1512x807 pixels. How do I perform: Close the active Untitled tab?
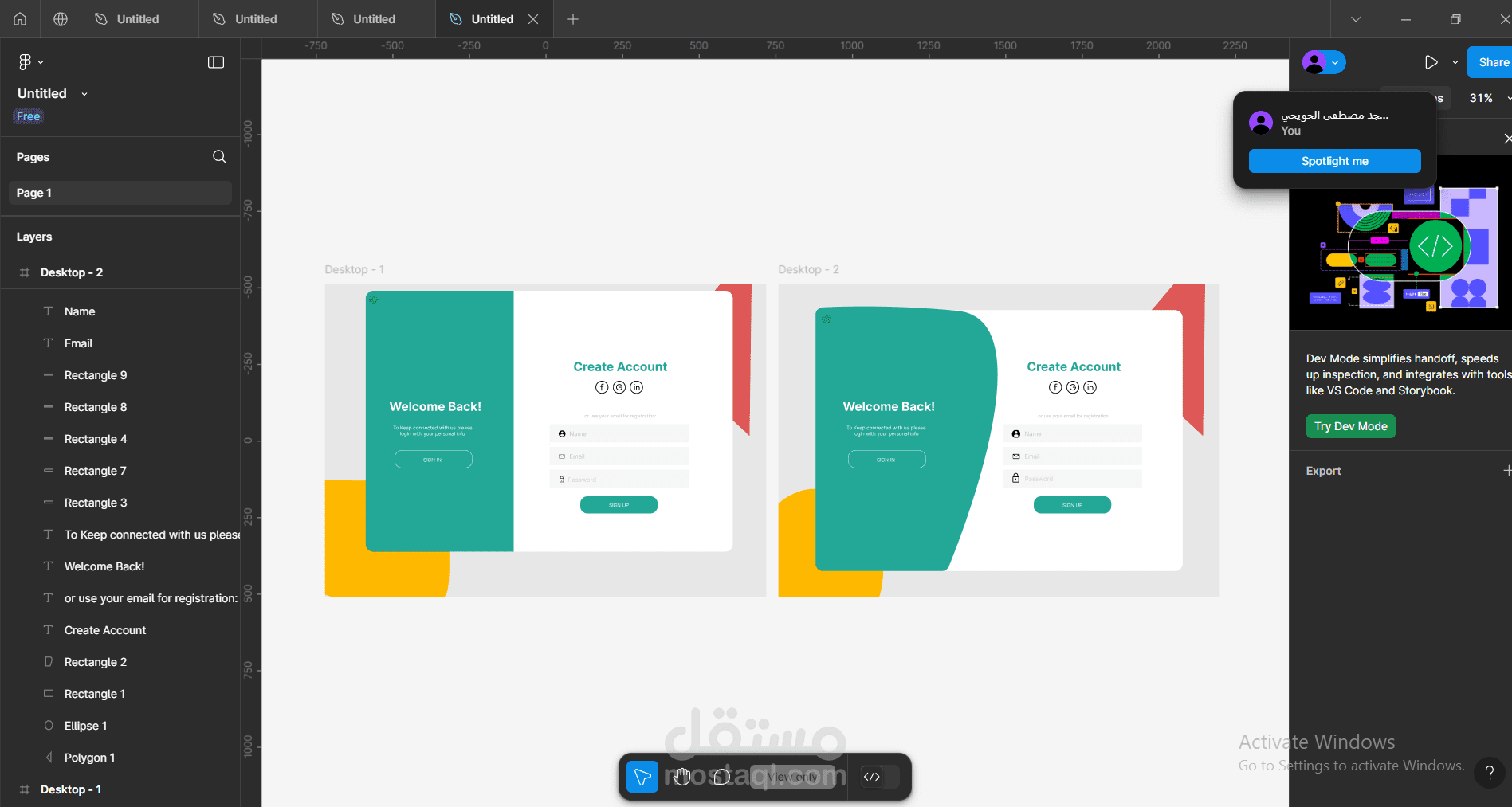click(533, 19)
